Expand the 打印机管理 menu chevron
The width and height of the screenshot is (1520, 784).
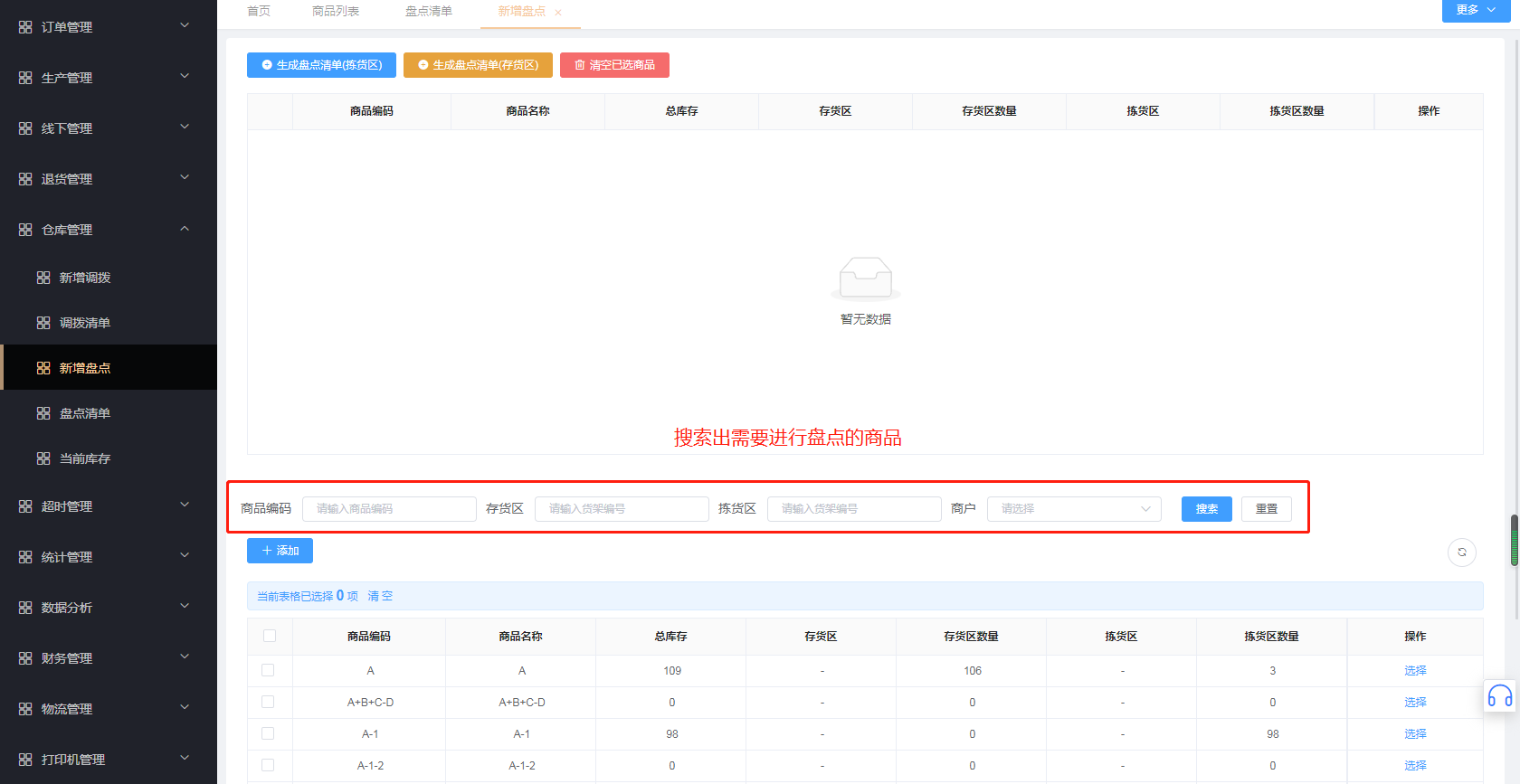tap(185, 758)
